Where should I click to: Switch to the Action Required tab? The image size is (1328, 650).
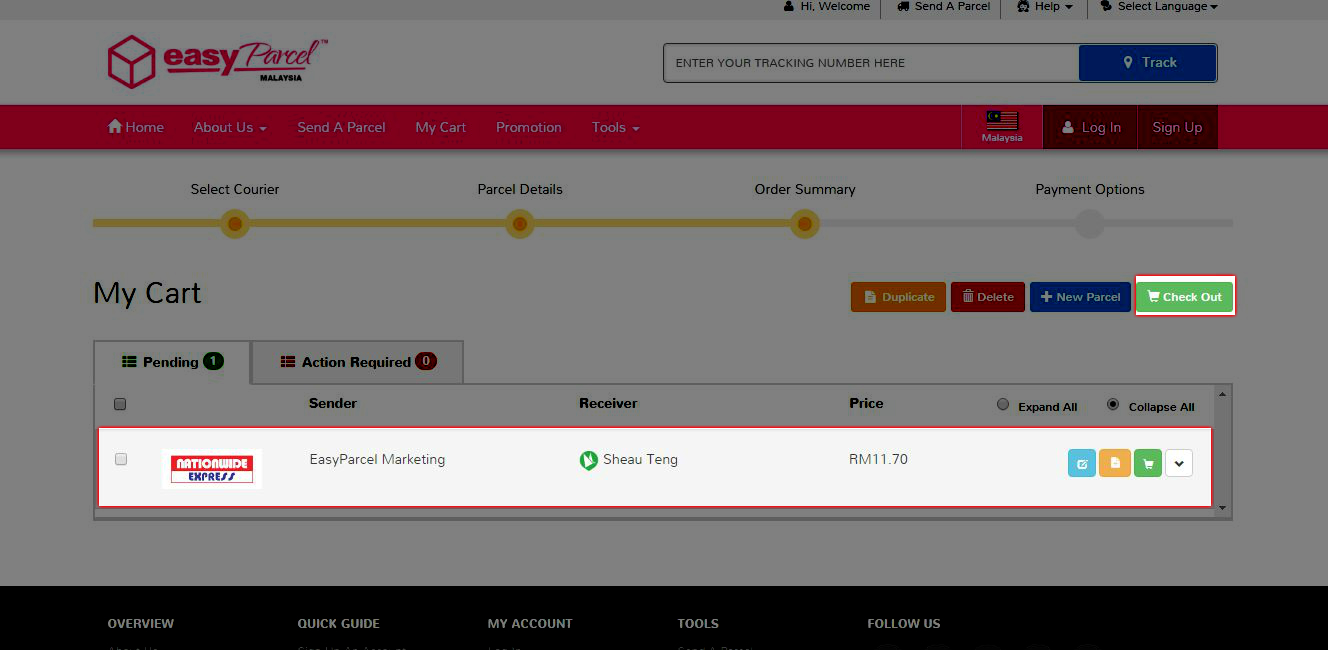tap(358, 362)
